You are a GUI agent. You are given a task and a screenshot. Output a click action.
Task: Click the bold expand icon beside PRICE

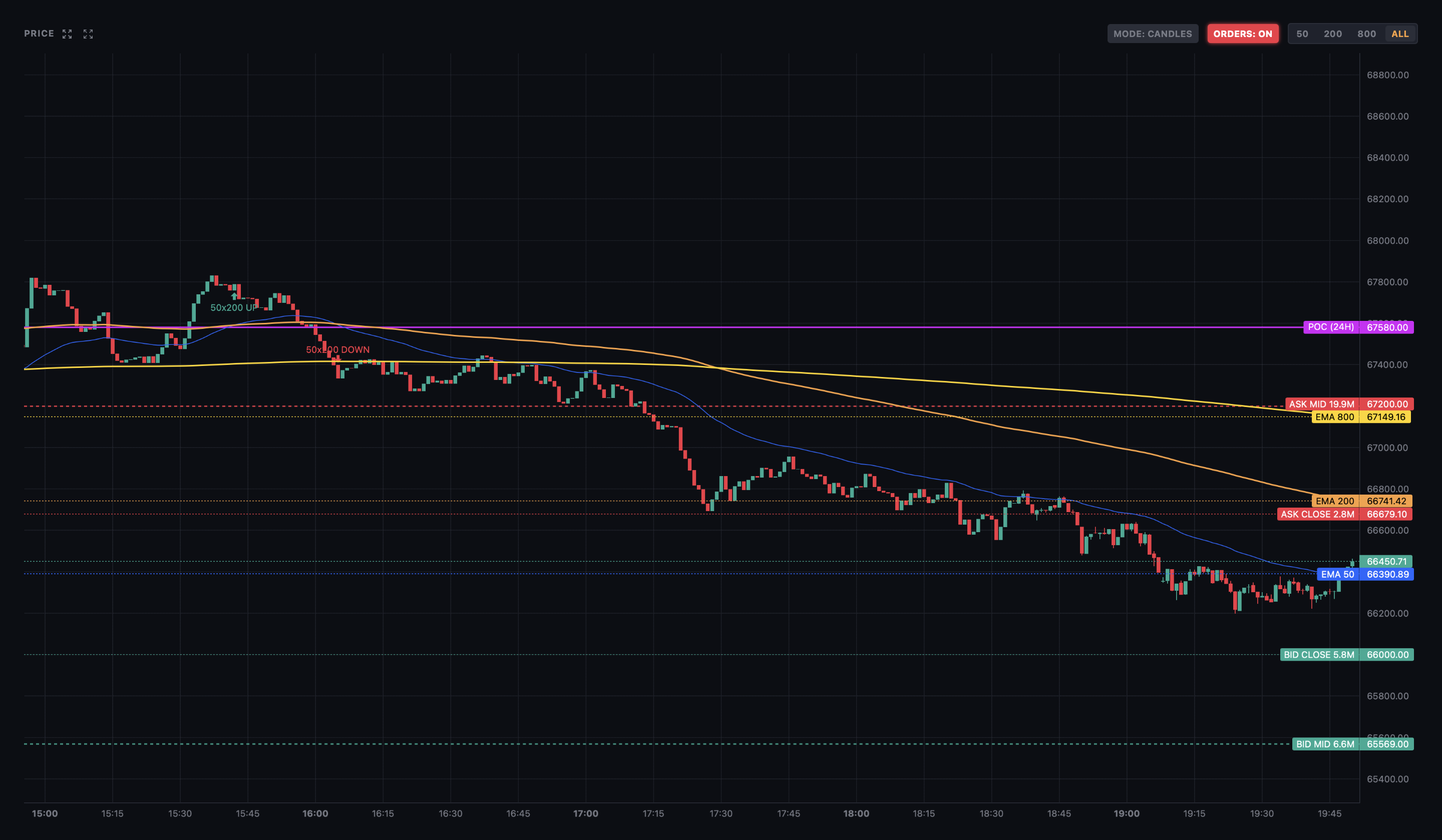pyautogui.click(x=67, y=35)
